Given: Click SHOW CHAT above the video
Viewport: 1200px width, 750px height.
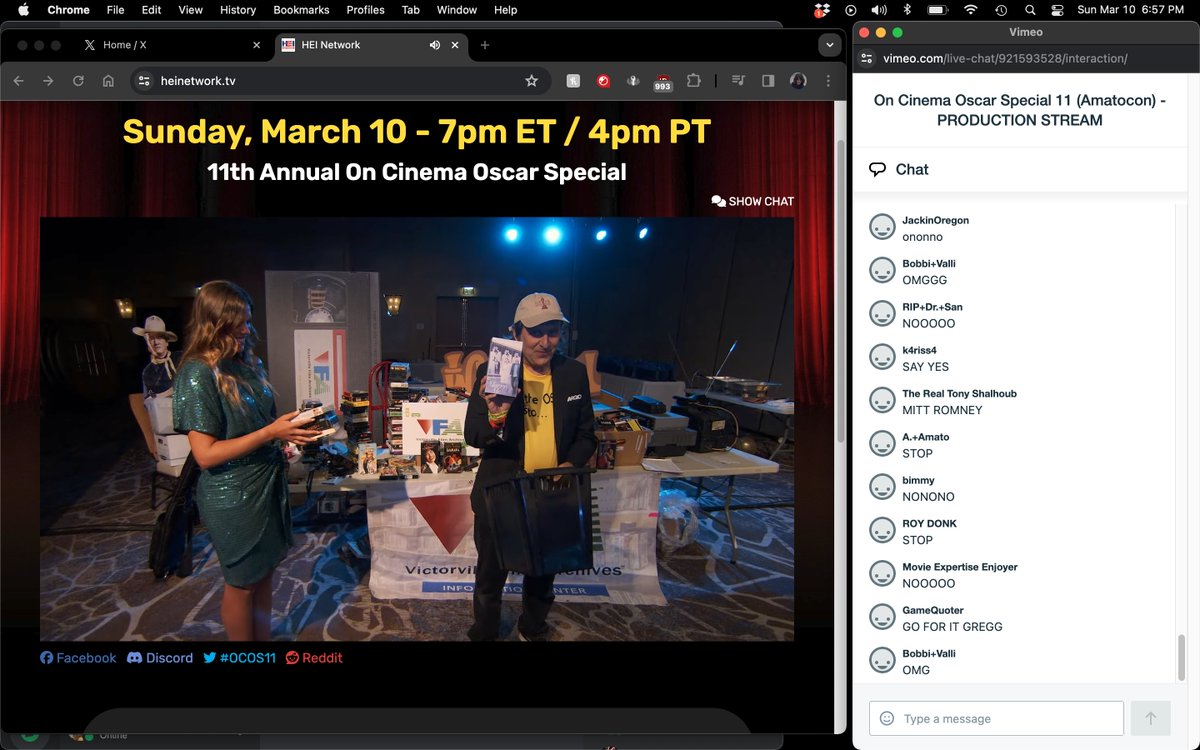Looking at the screenshot, I should [752, 201].
